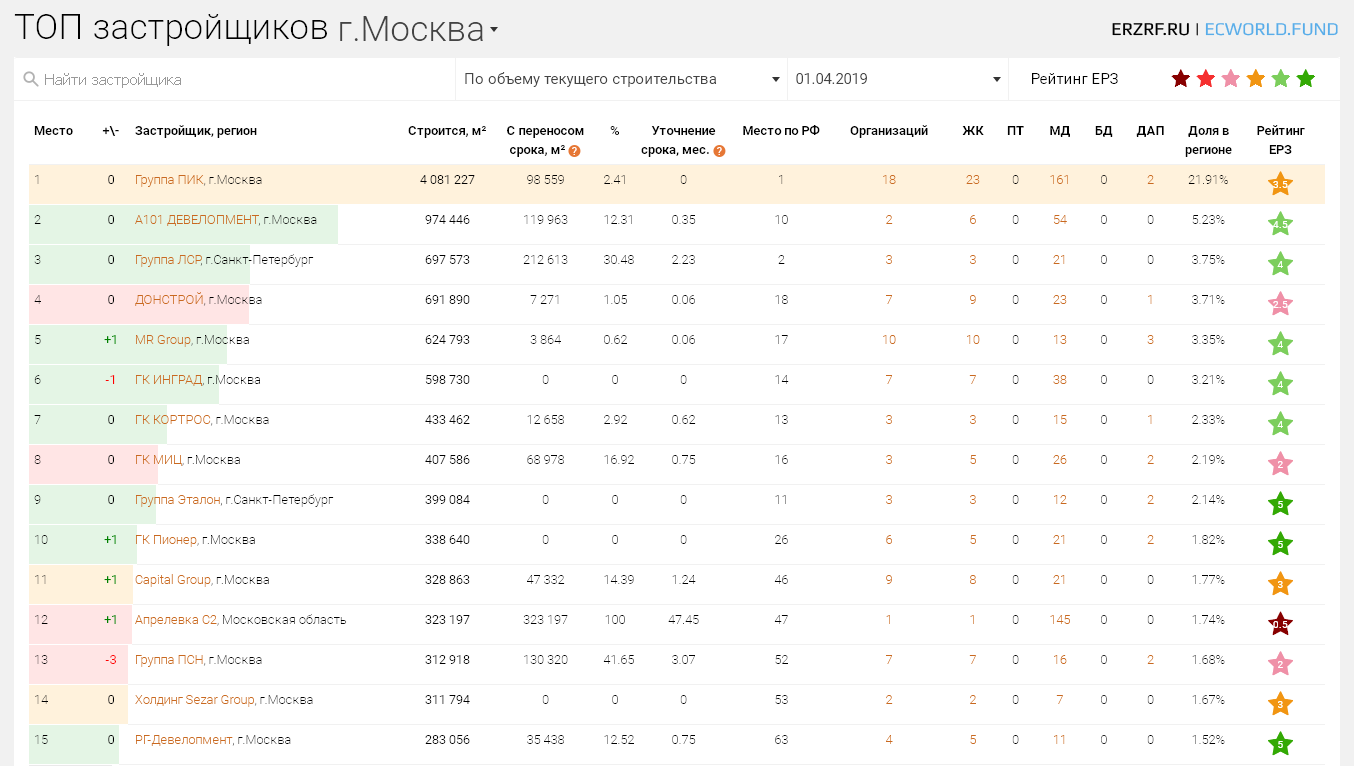Click the rating star in Апрелевка С2 row
Viewport: 1354px width, 766px height.
pos(1281,624)
